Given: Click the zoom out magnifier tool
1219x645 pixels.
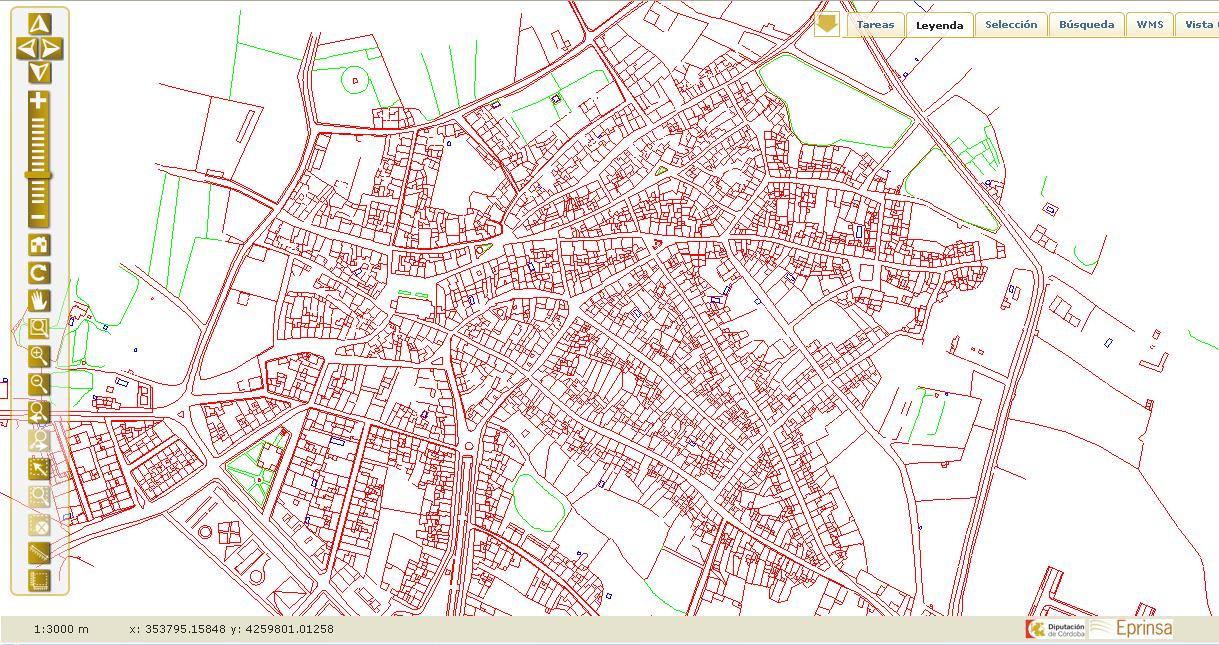Looking at the screenshot, I should [x=38, y=384].
